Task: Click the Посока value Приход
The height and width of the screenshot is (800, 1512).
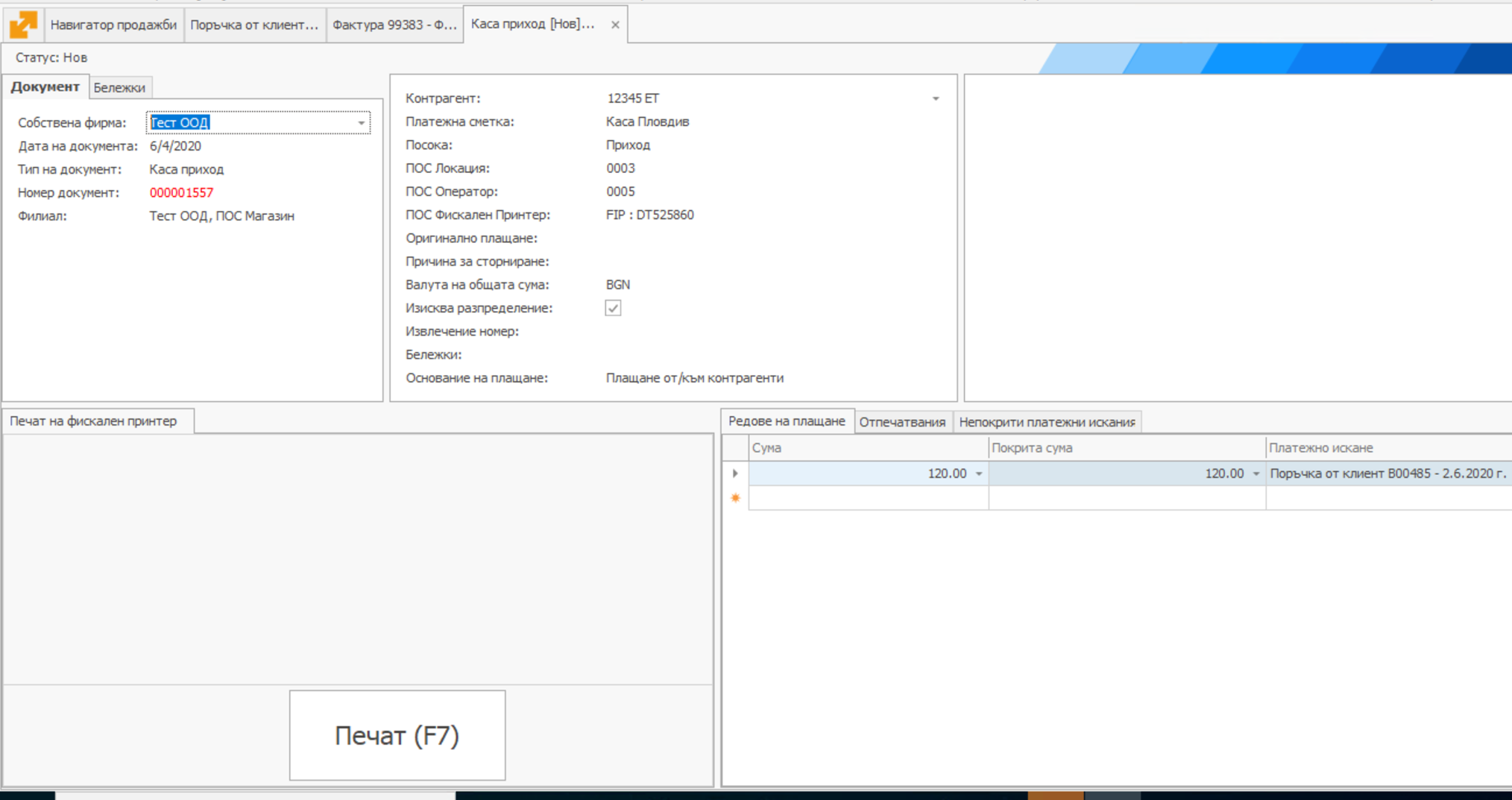Action: [x=628, y=145]
